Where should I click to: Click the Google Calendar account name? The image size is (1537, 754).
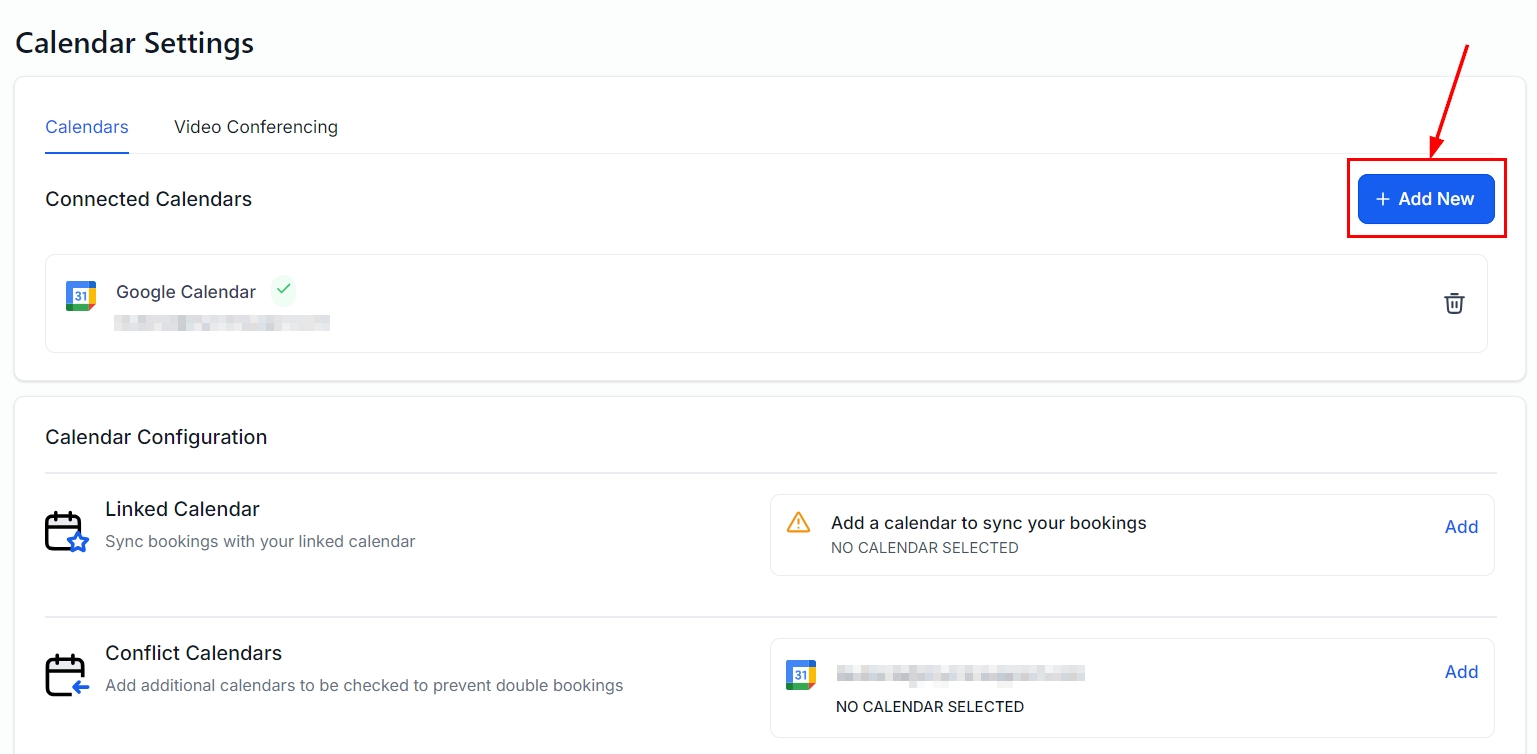[186, 292]
